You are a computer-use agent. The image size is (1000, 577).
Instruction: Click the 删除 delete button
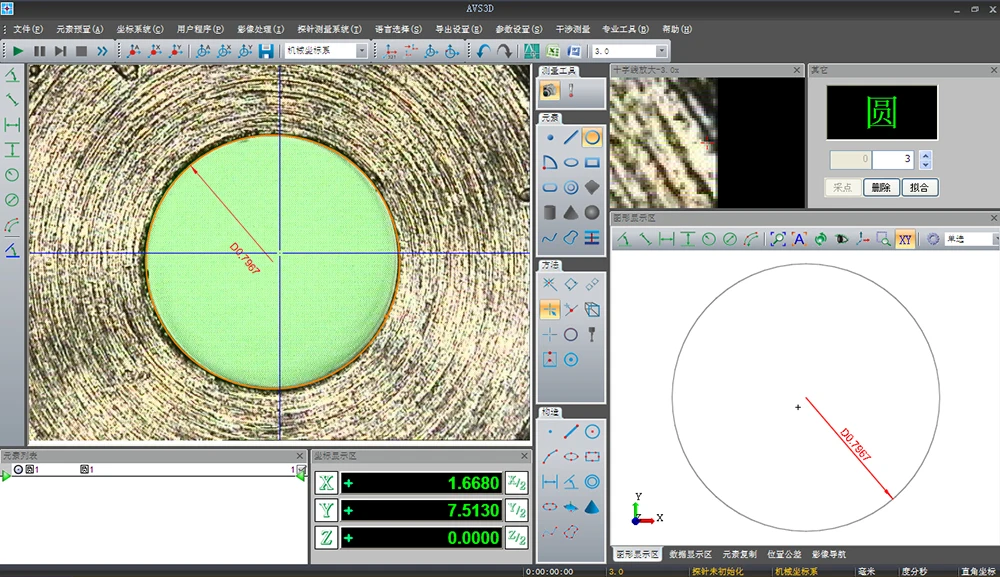880,187
